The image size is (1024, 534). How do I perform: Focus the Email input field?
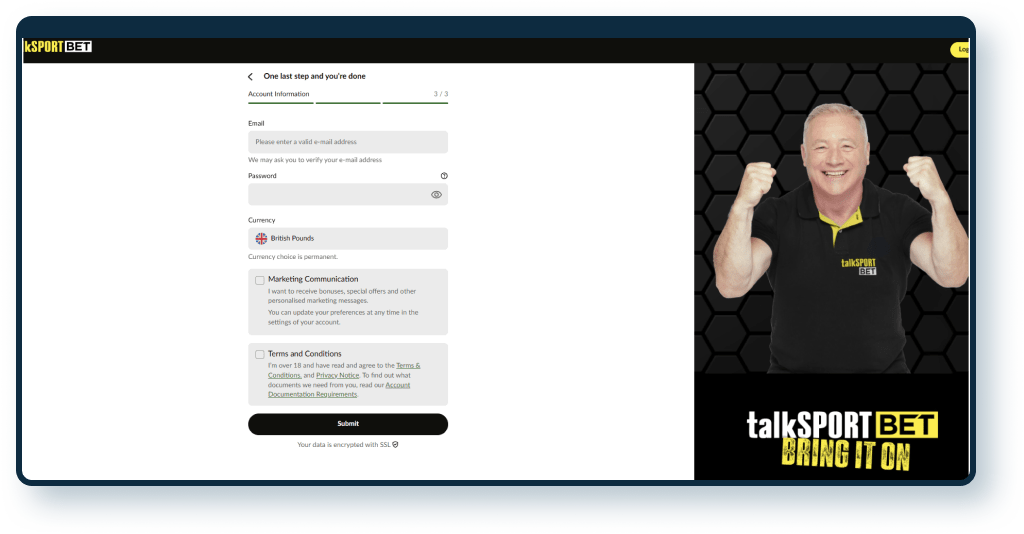(x=348, y=142)
